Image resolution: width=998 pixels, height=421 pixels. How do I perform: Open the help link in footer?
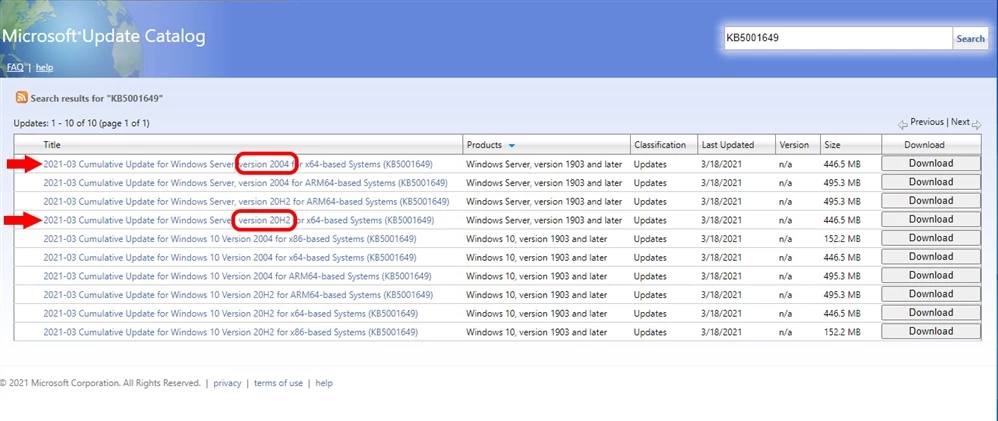click(324, 383)
